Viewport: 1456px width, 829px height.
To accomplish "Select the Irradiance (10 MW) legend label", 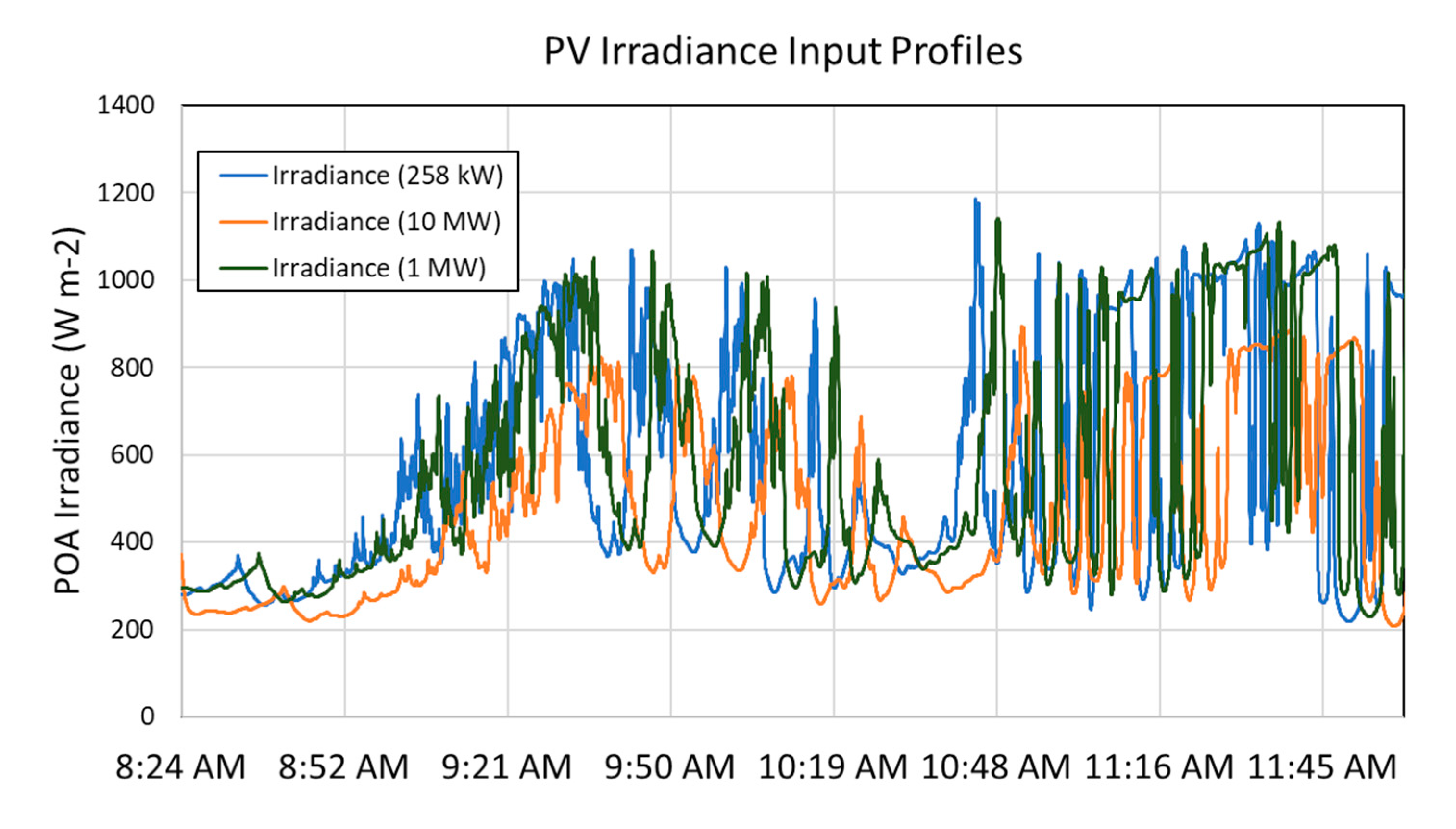I will click(387, 222).
